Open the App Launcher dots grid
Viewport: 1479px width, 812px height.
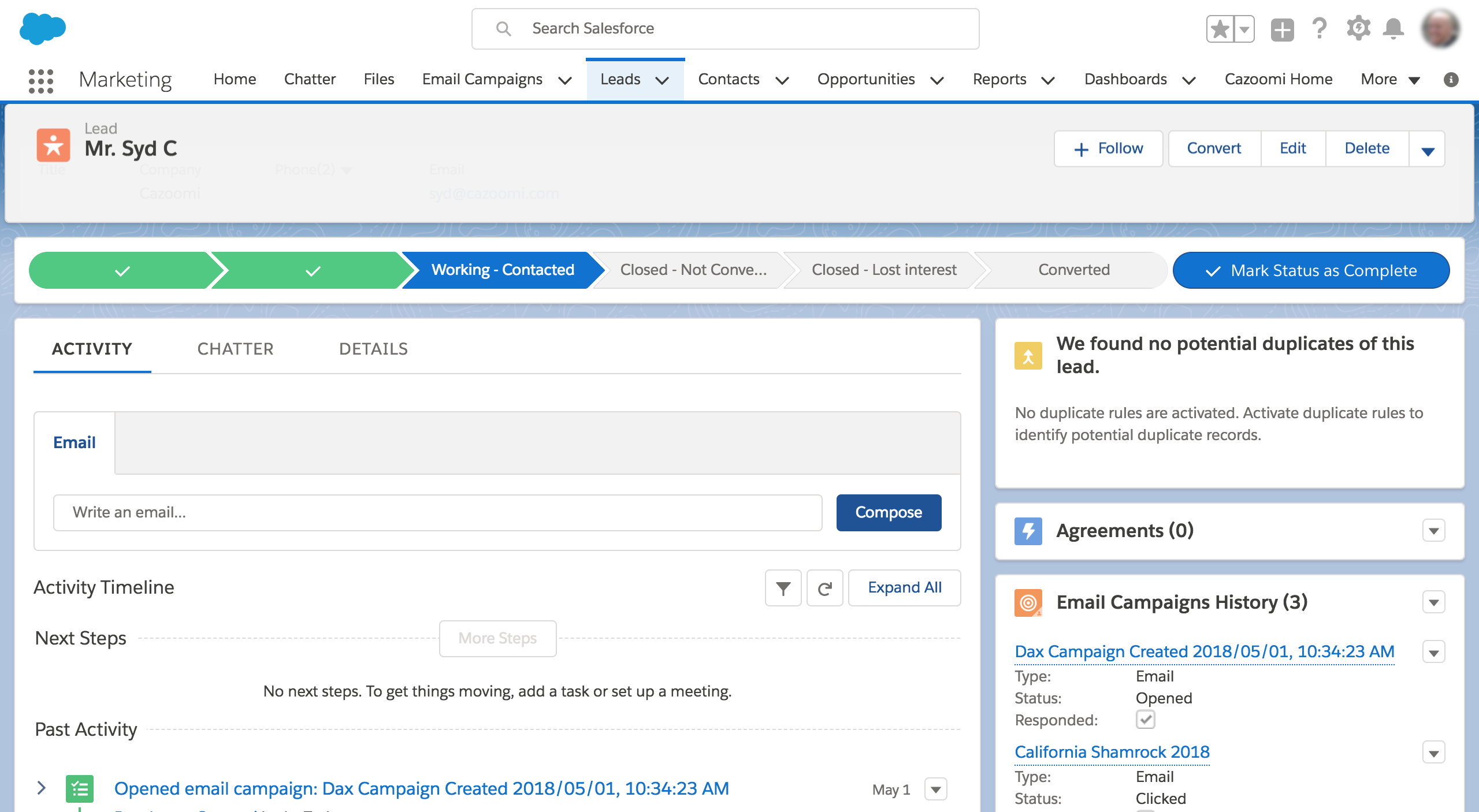click(41, 81)
